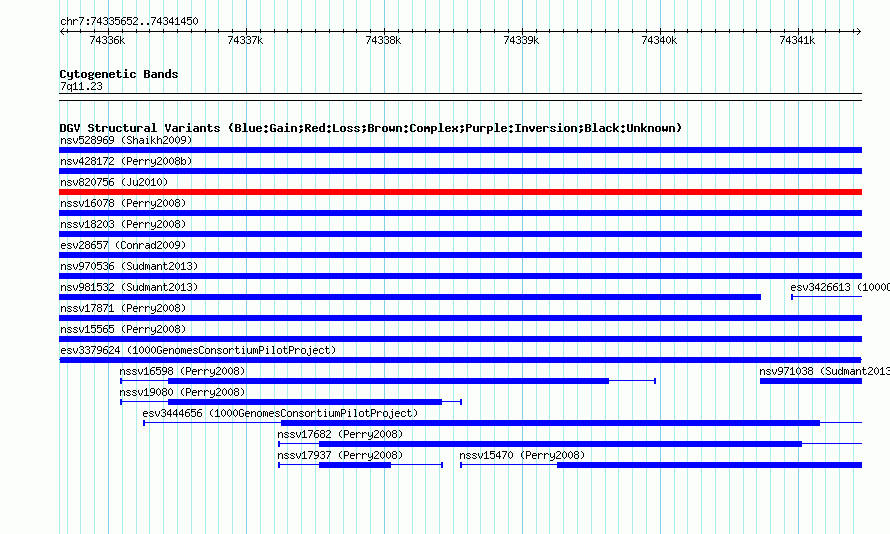The image size is (890, 534).
Task: Click the blue bar of nssv15470
Action: pos(710,465)
